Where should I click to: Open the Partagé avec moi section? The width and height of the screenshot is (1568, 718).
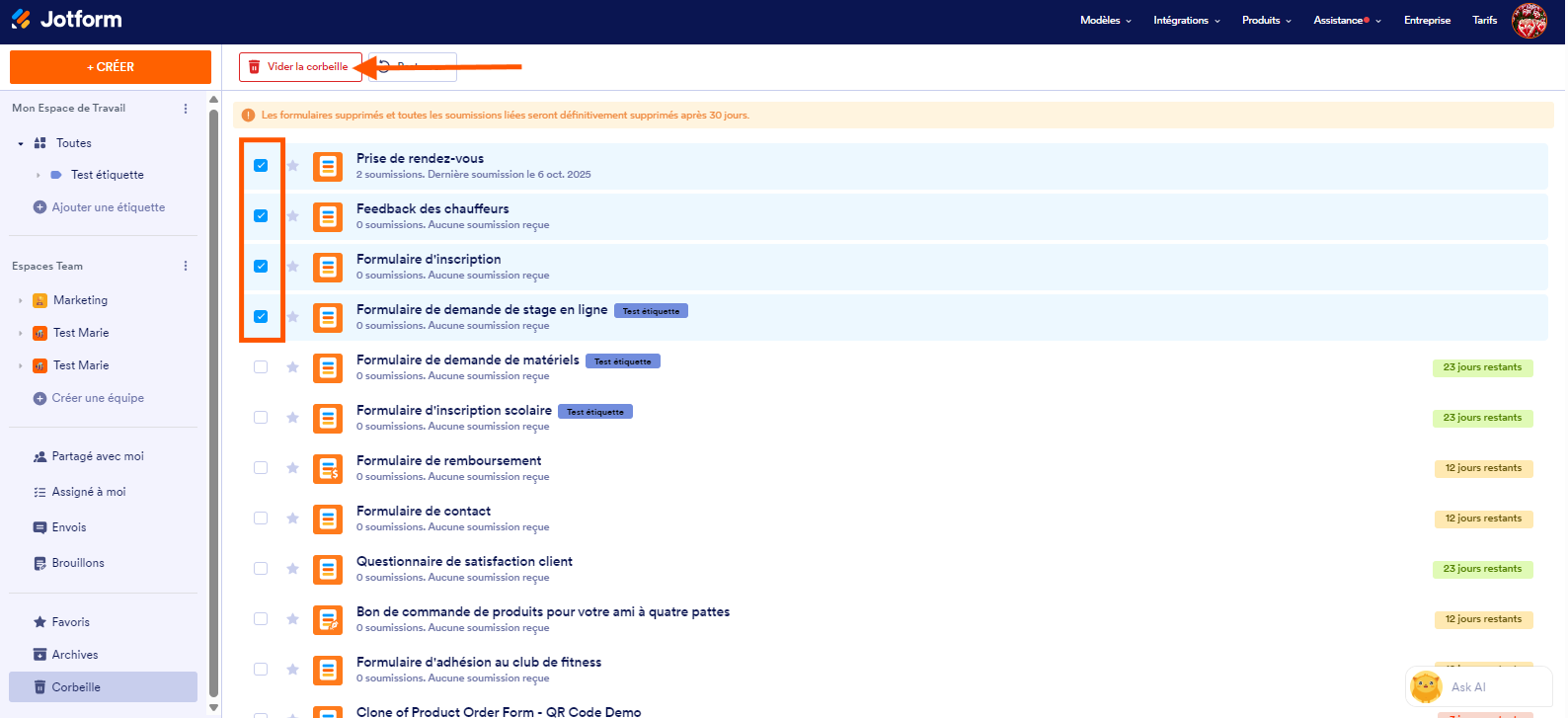89,456
